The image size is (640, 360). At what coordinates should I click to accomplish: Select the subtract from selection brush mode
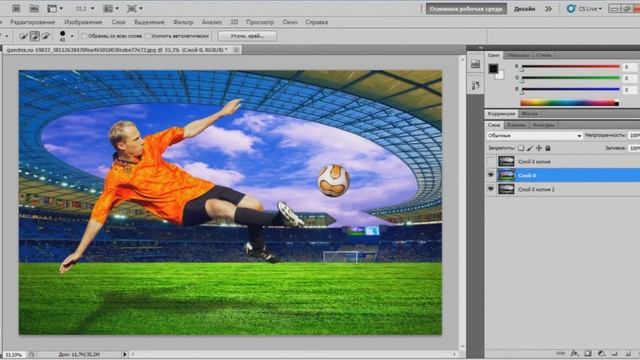[x=46, y=36]
